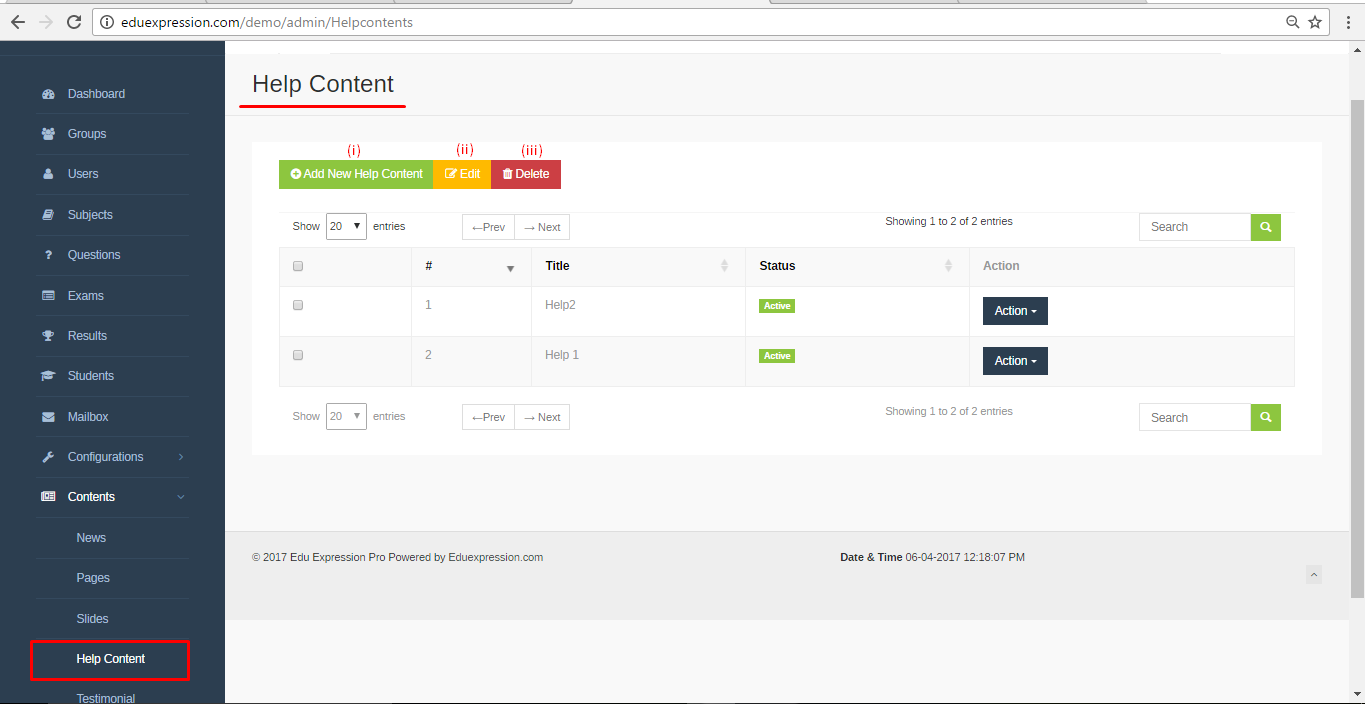
Task: Open the Testimonial submenu item
Action: tap(105, 699)
